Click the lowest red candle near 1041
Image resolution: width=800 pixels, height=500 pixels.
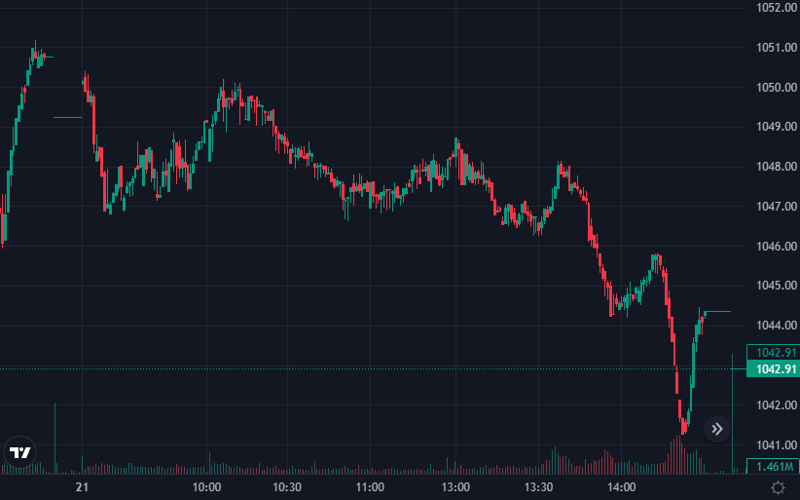point(684,424)
